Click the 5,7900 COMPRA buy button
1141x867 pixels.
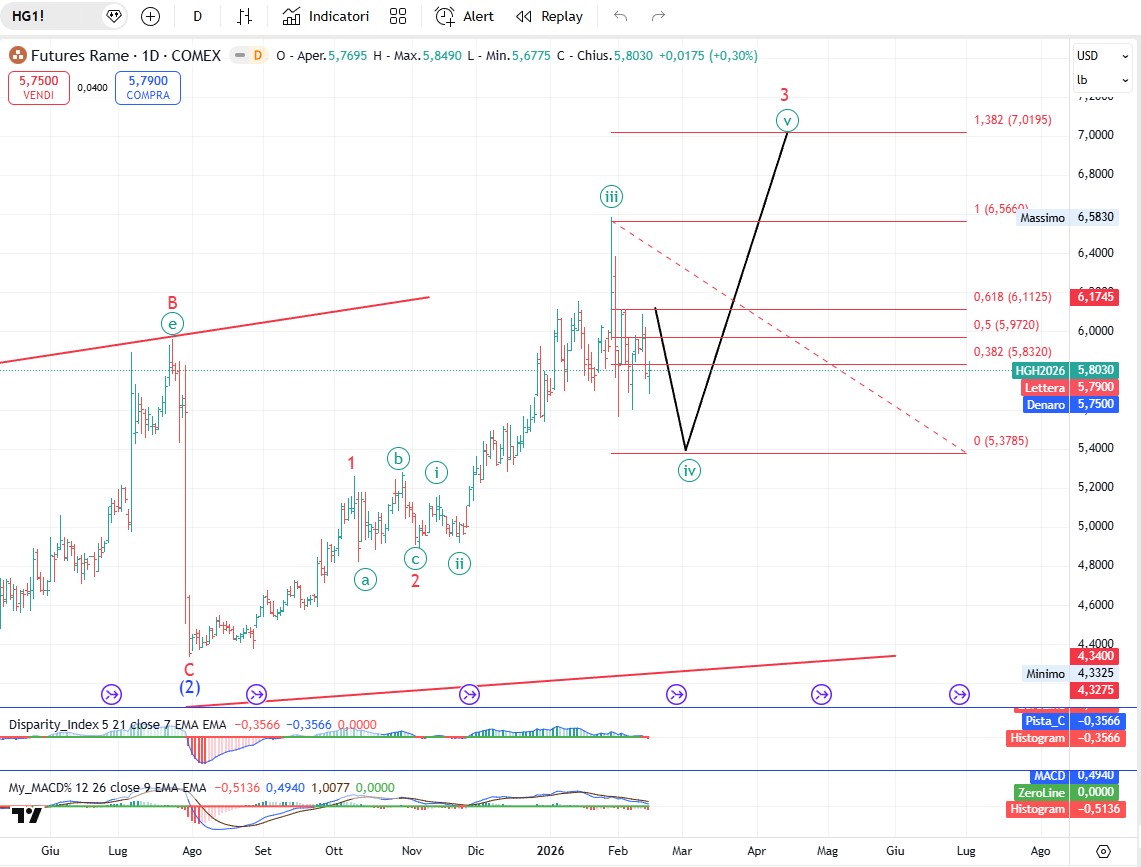coord(148,87)
